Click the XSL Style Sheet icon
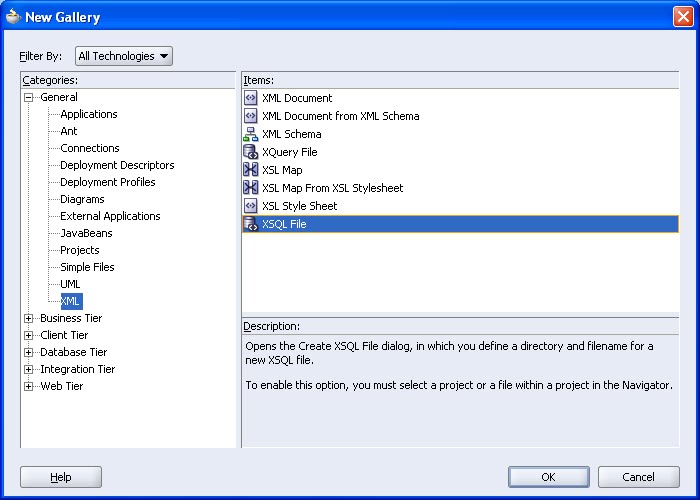The image size is (700, 500). [x=250, y=206]
